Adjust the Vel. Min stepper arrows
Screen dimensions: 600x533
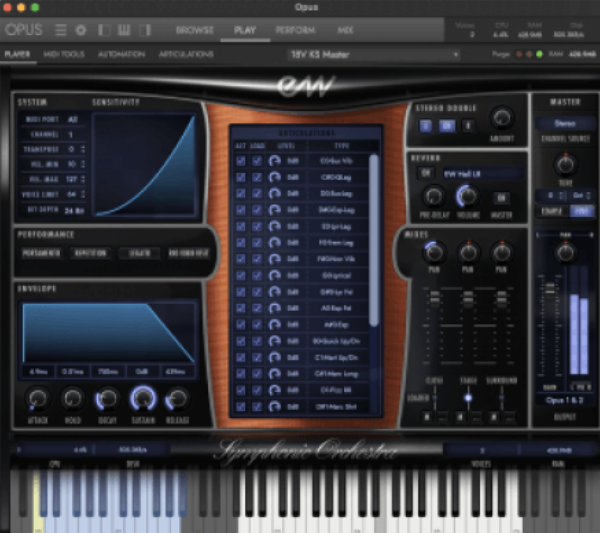83,164
